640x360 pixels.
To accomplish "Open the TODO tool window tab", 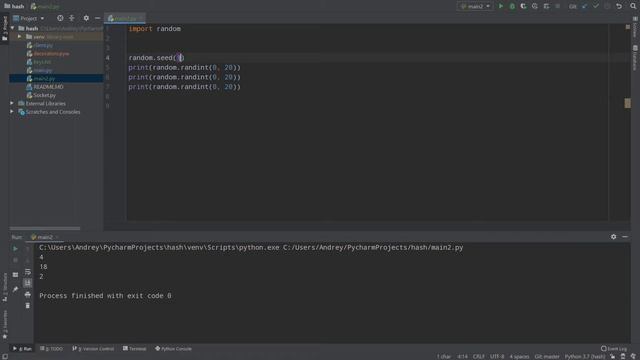I will pos(52,349).
